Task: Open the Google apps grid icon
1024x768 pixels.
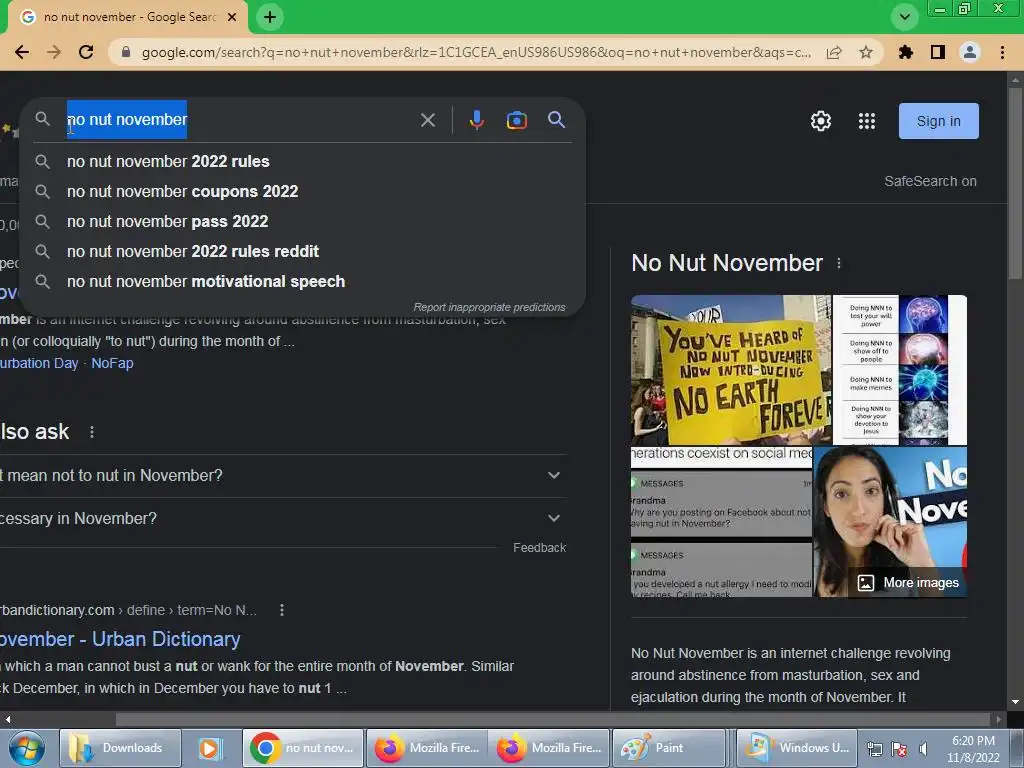Action: [x=867, y=121]
